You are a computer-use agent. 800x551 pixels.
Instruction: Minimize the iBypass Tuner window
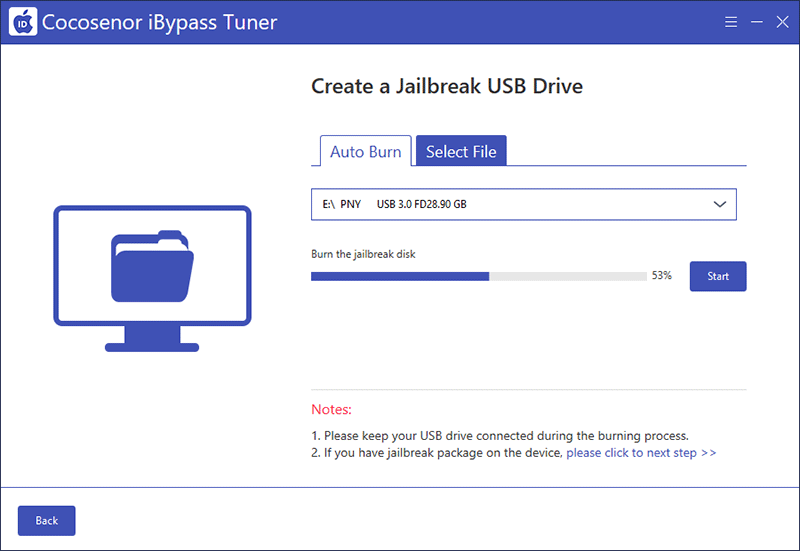(757, 22)
